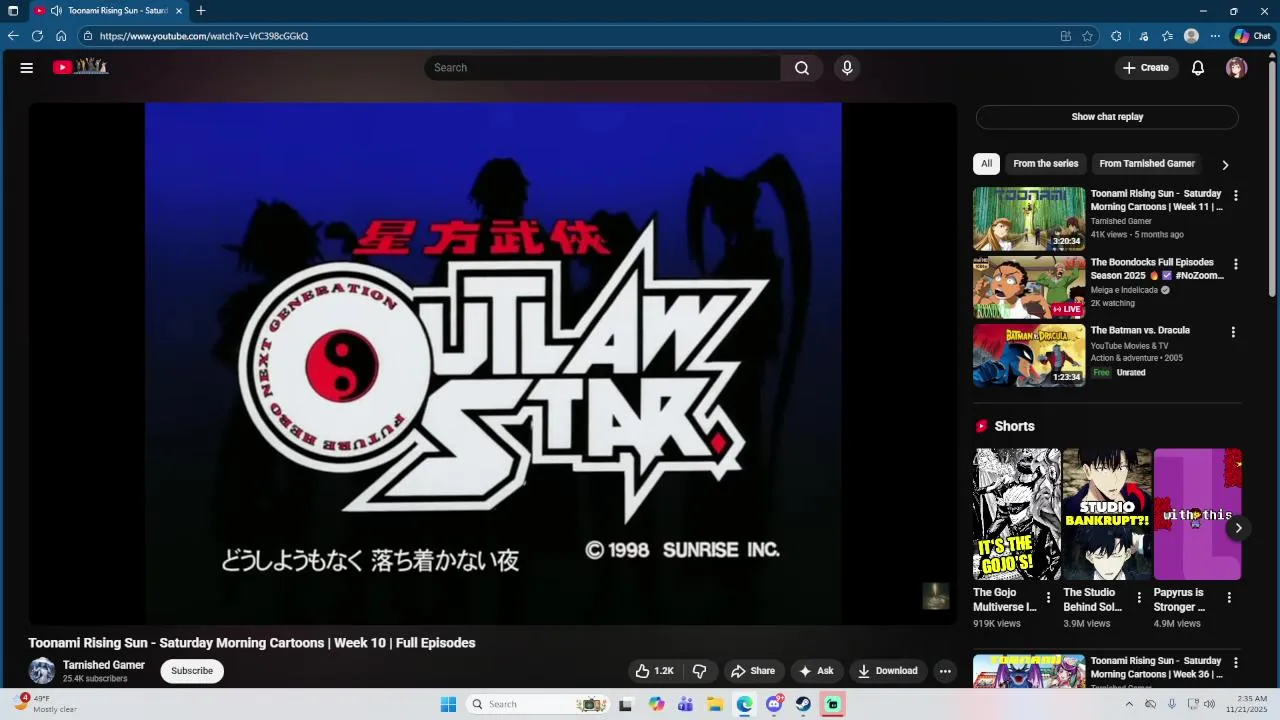Download the video
This screenshot has width=1280, height=720.
[x=888, y=671]
